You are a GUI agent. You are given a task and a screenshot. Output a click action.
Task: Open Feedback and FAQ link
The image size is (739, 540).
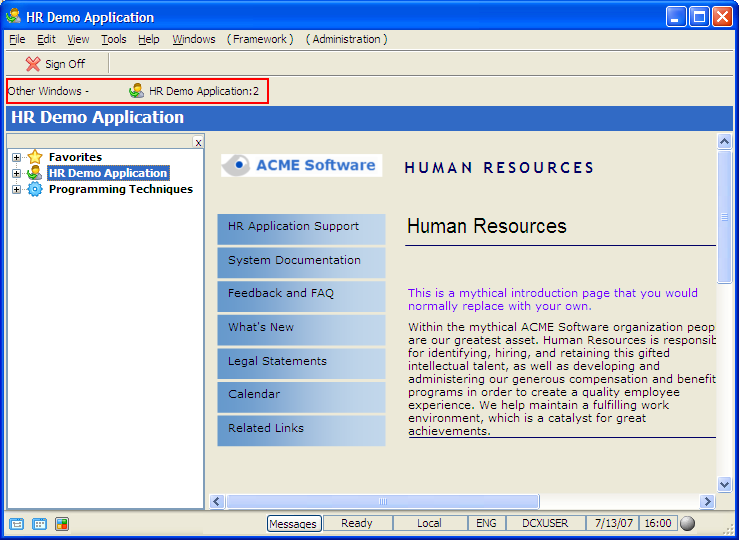click(301, 296)
